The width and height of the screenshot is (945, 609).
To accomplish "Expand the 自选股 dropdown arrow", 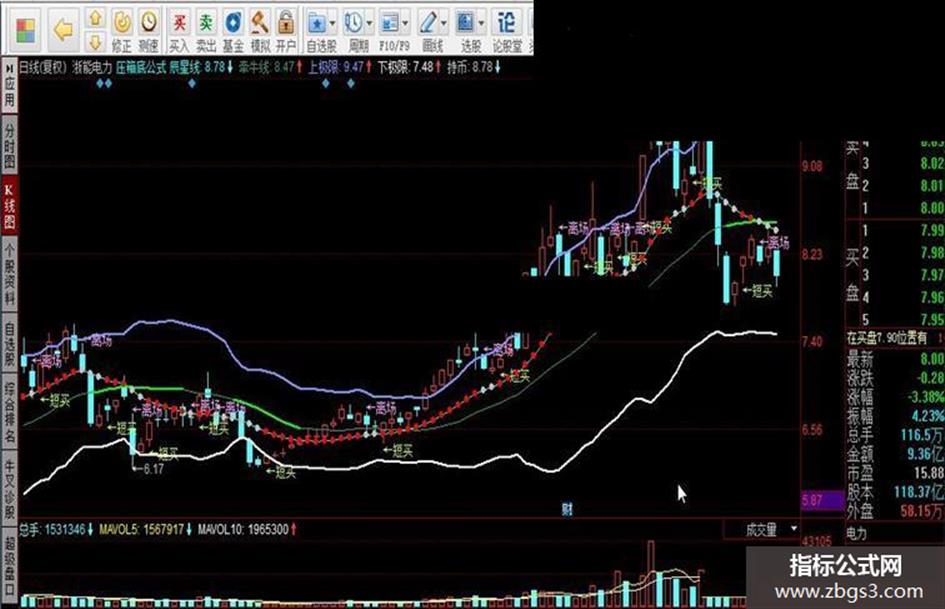I will (332, 24).
